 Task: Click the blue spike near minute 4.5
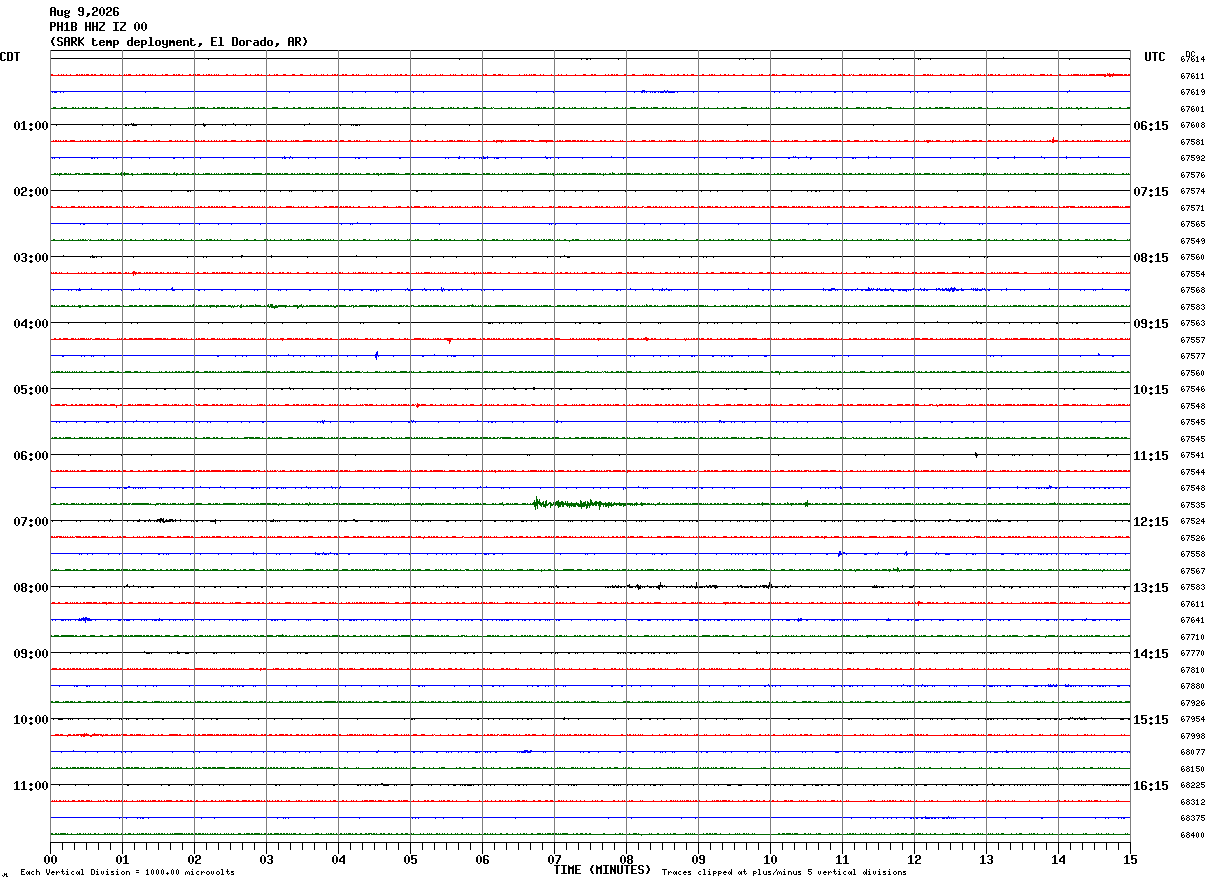[x=376, y=355]
